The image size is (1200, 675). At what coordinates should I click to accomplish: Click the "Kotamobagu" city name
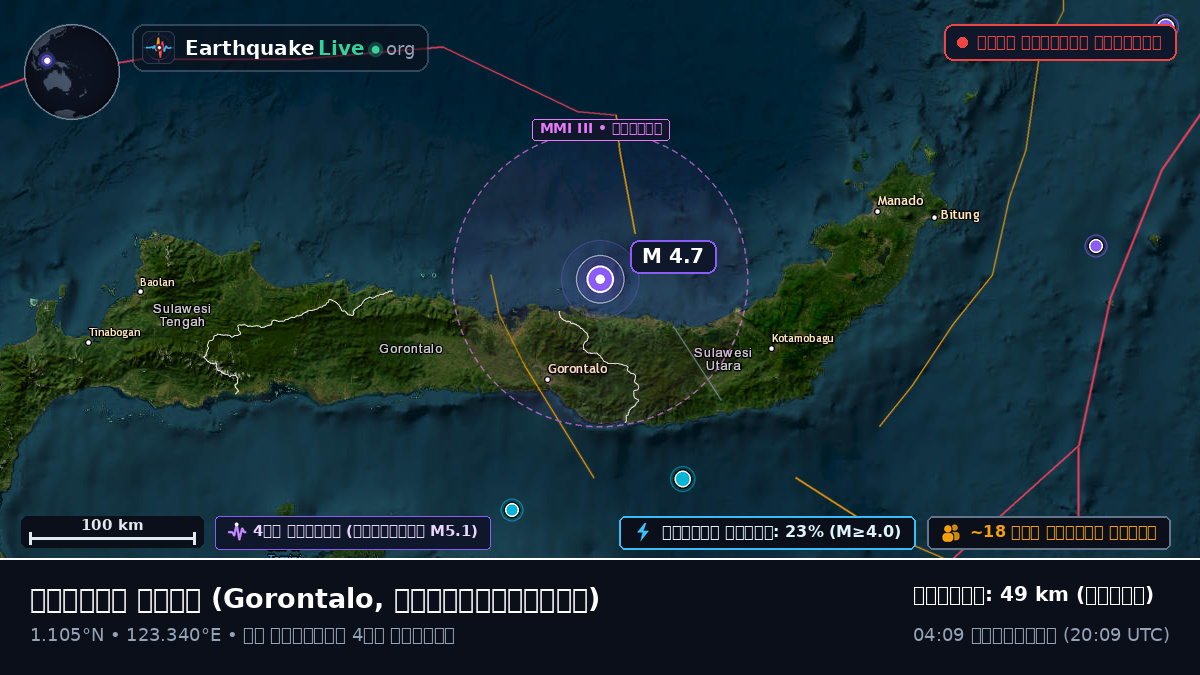coord(803,338)
